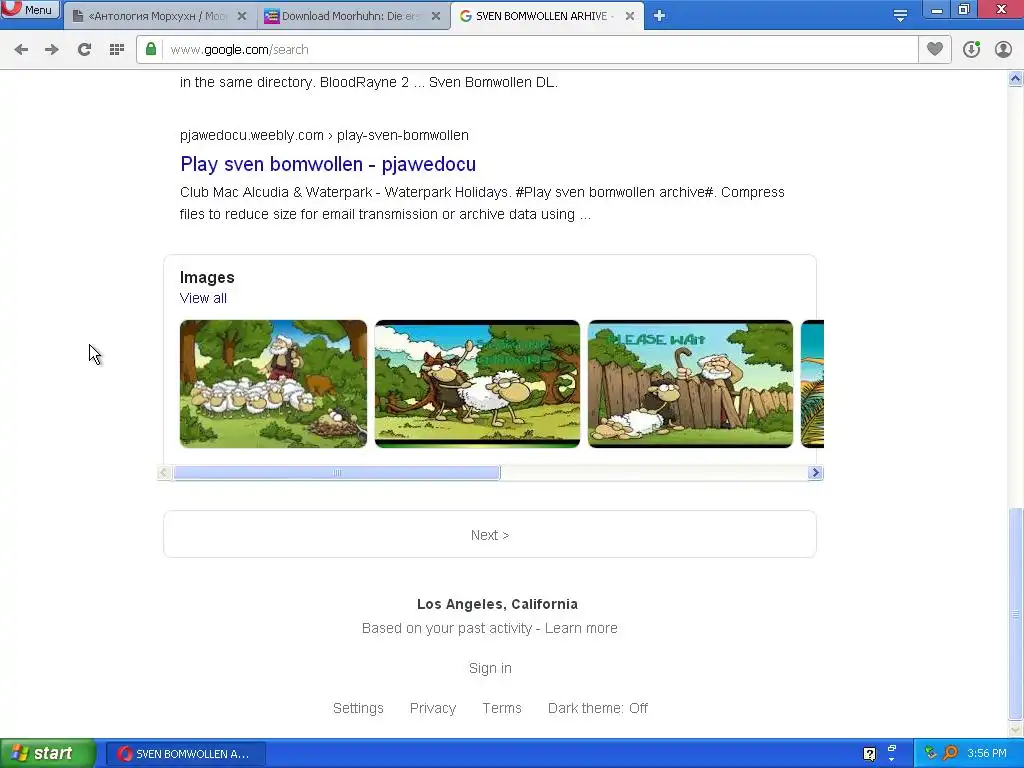1024x768 pixels.
Task: Close the Антология Морхухн tab
Action: pos(242,16)
